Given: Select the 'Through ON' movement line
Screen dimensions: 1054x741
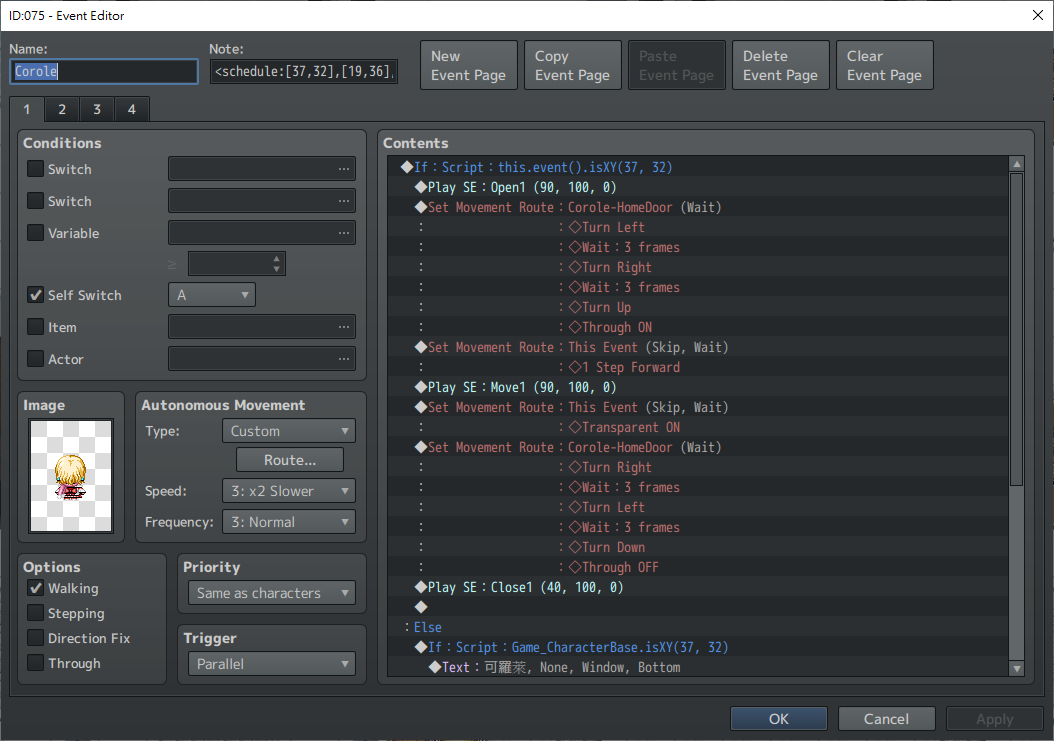Looking at the screenshot, I should (x=697, y=327).
